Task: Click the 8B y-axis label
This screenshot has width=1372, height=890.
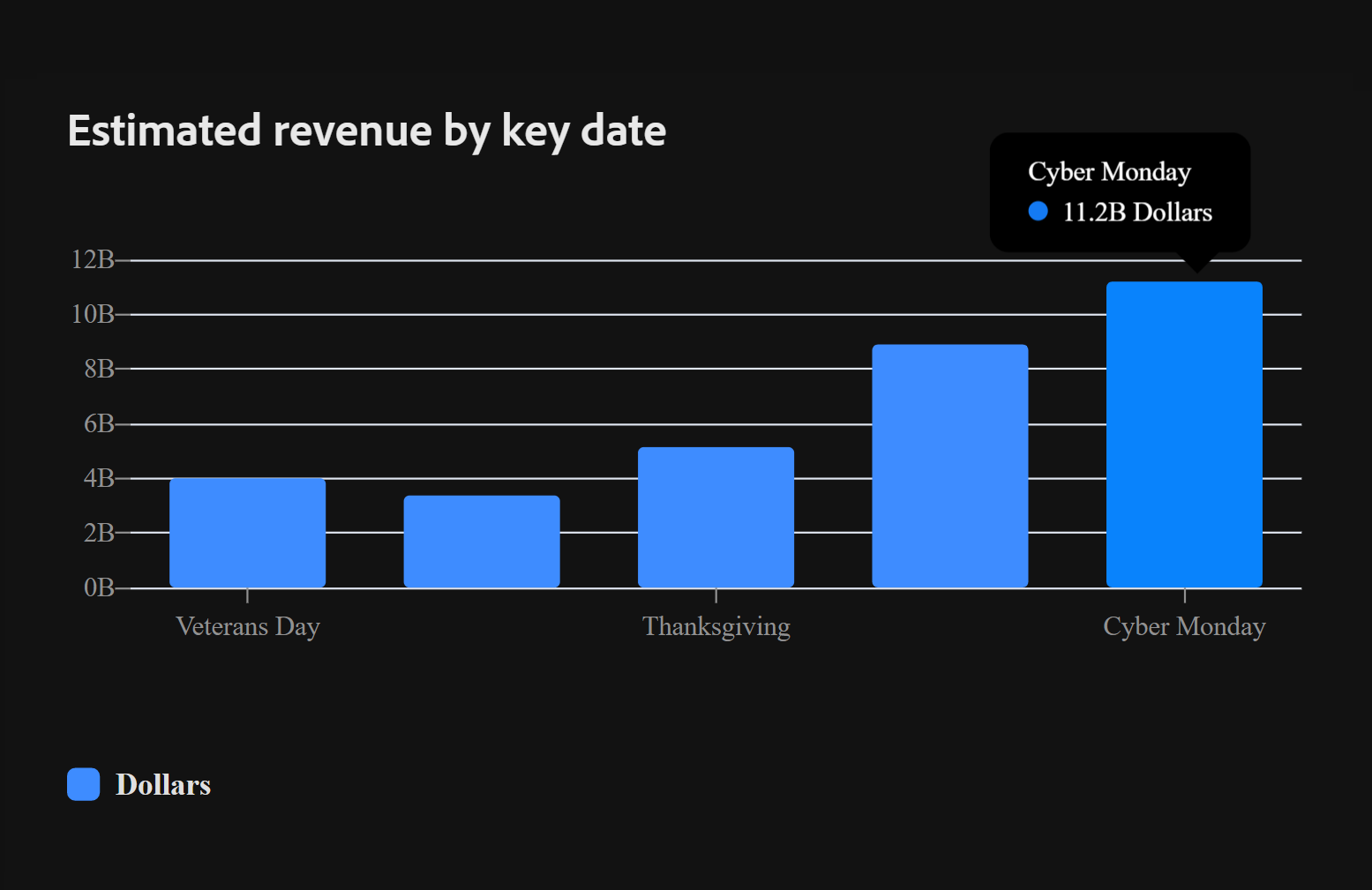Action: 100,369
